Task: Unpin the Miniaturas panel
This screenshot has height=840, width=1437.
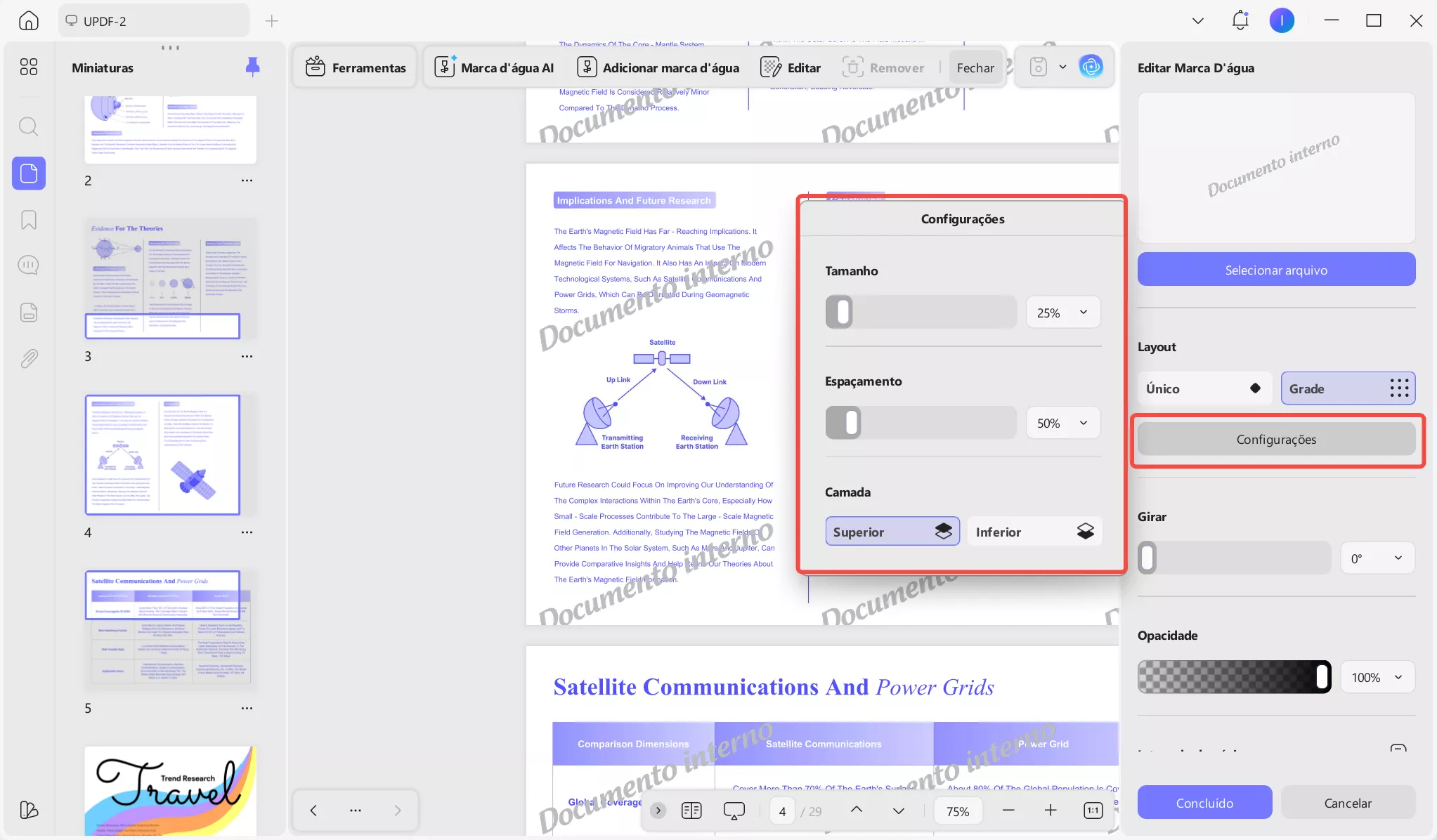Action: 252,67
